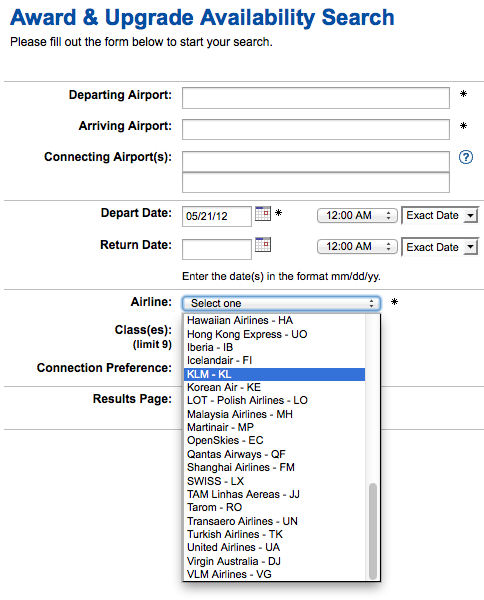Open the return time 12:00 AM dropdown
Image resolution: width=484 pixels, height=600 pixels.
(357, 246)
